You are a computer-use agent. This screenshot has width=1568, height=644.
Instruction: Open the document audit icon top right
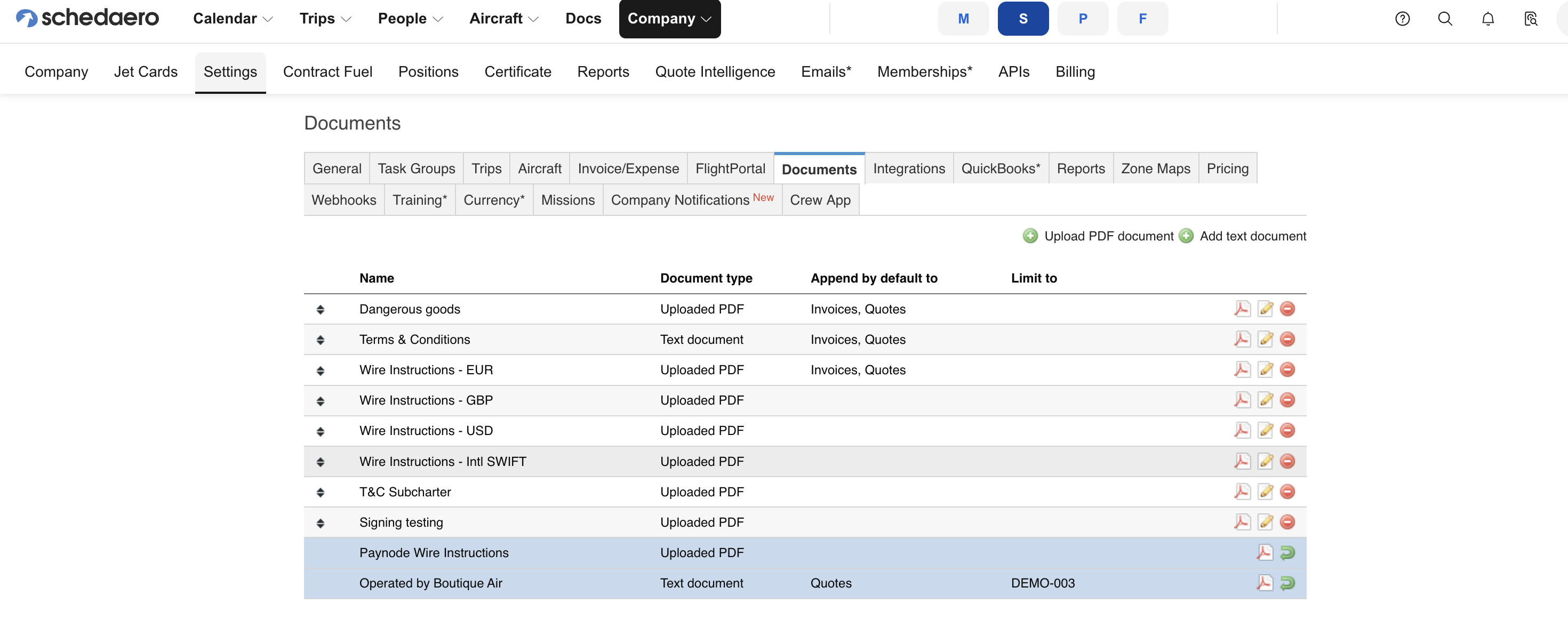(1531, 19)
